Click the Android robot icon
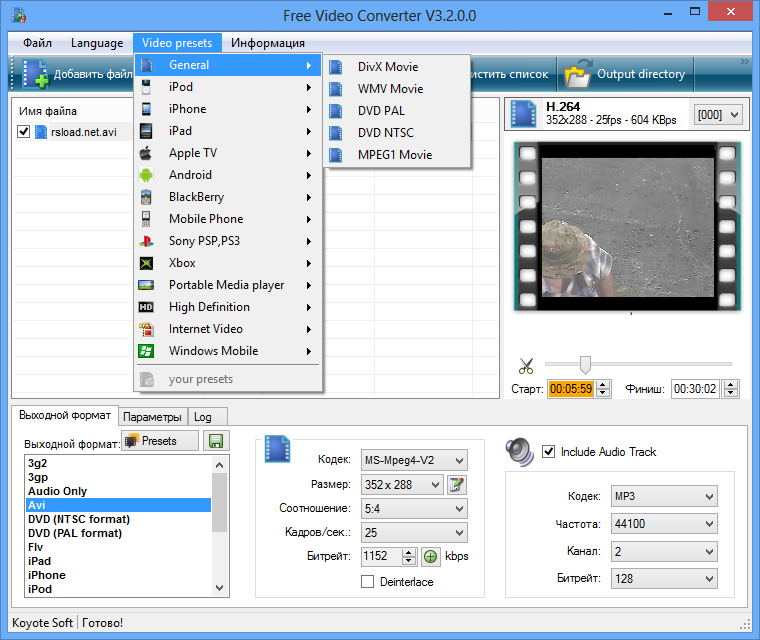This screenshot has height=640, width=760. [x=146, y=175]
